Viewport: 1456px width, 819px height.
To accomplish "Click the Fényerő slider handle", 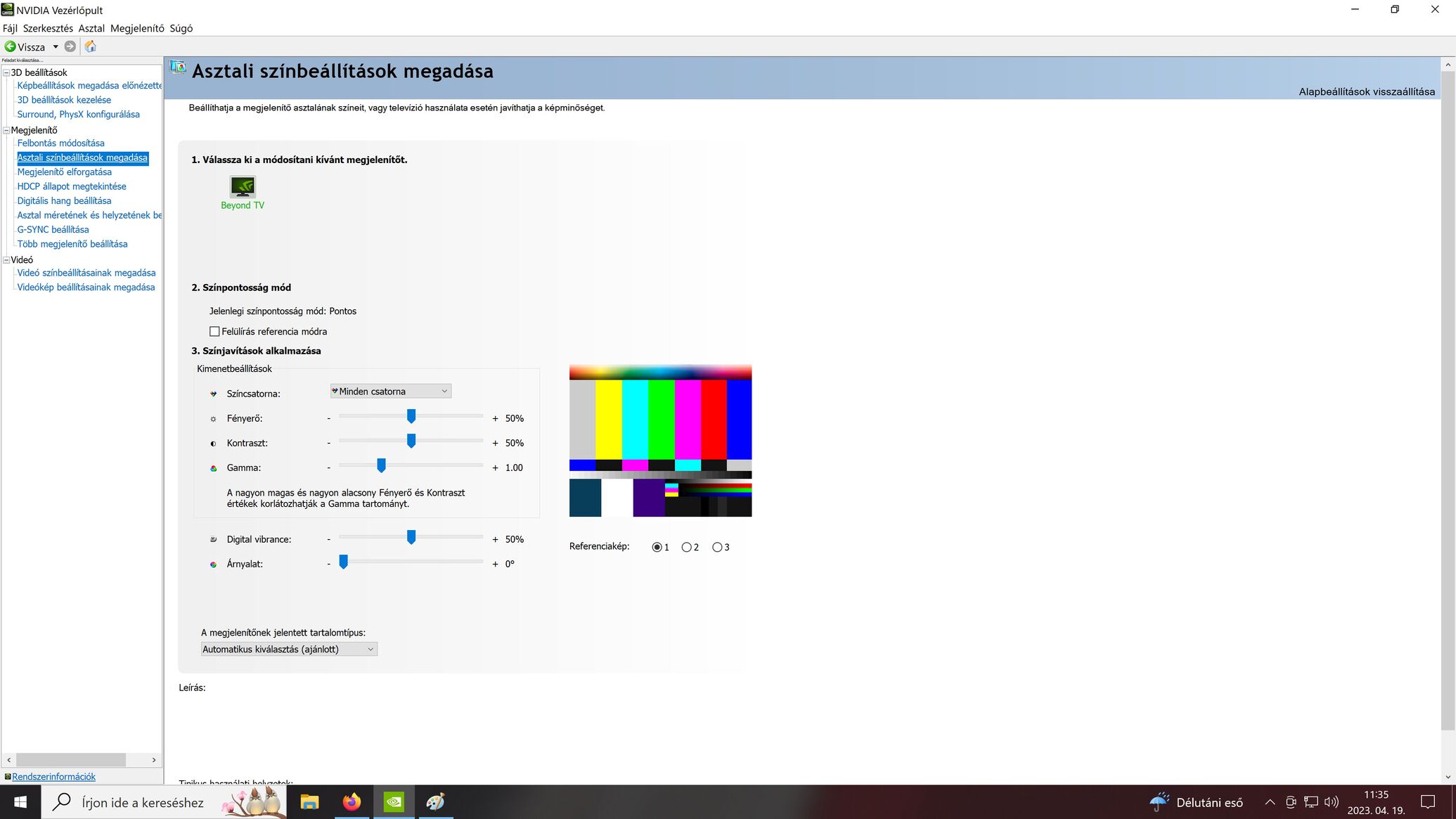I will [x=411, y=416].
